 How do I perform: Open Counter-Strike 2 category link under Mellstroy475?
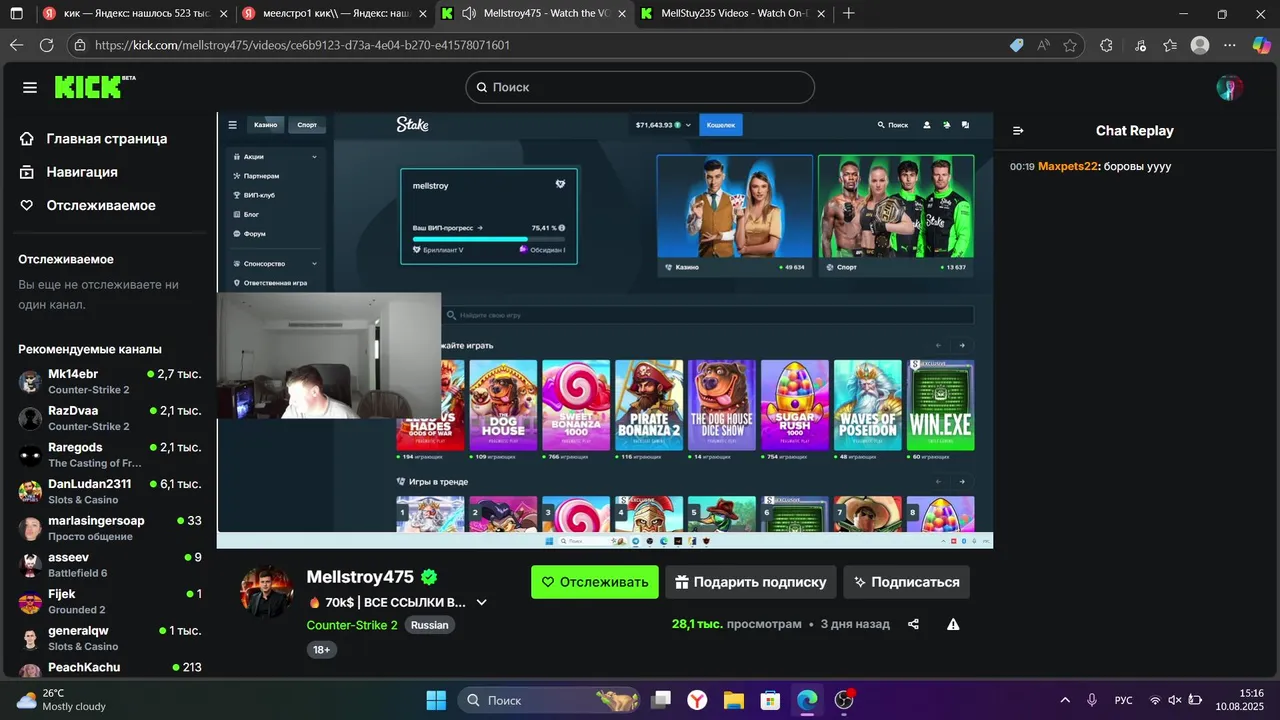coord(352,625)
